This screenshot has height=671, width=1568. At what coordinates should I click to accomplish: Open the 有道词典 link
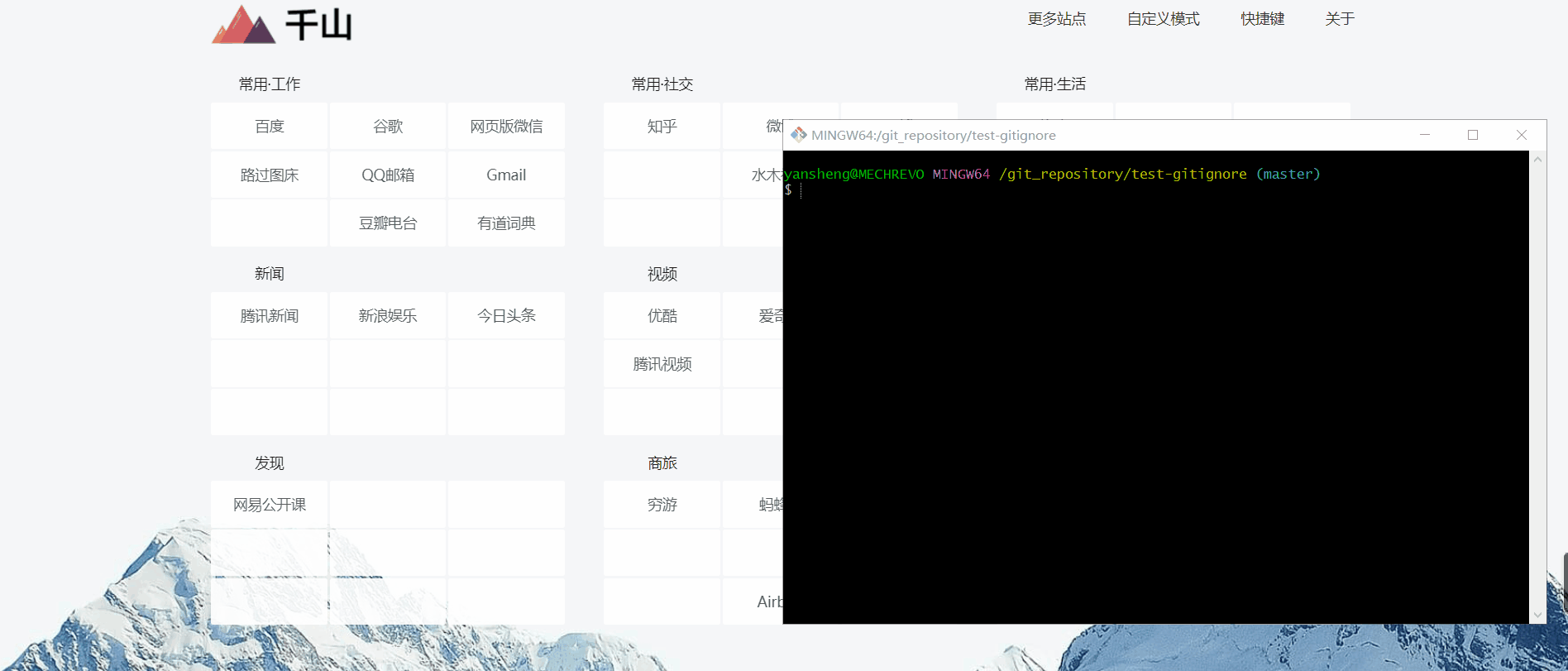pos(506,223)
